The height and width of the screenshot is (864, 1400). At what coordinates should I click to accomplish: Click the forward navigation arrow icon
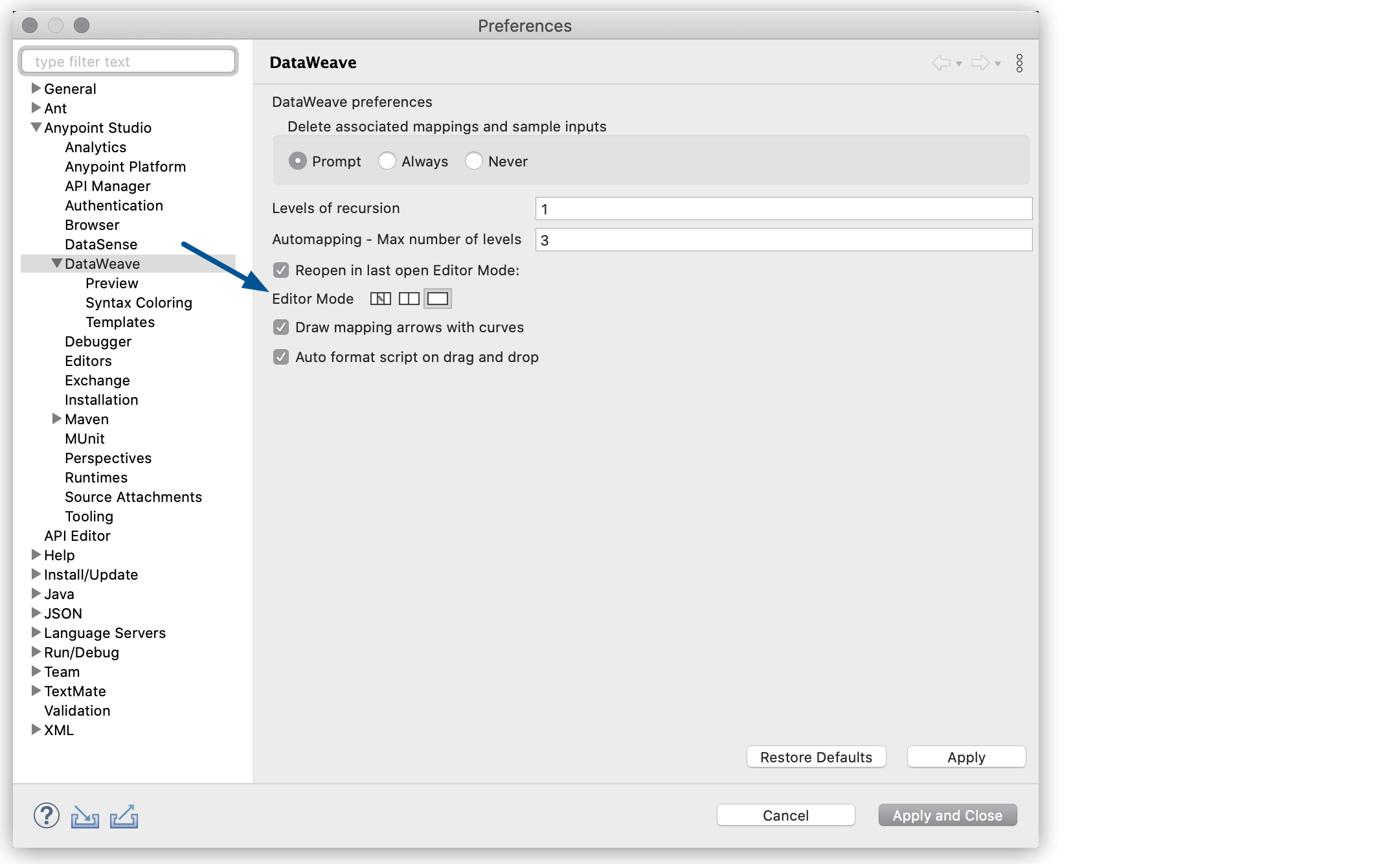click(979, 62)
